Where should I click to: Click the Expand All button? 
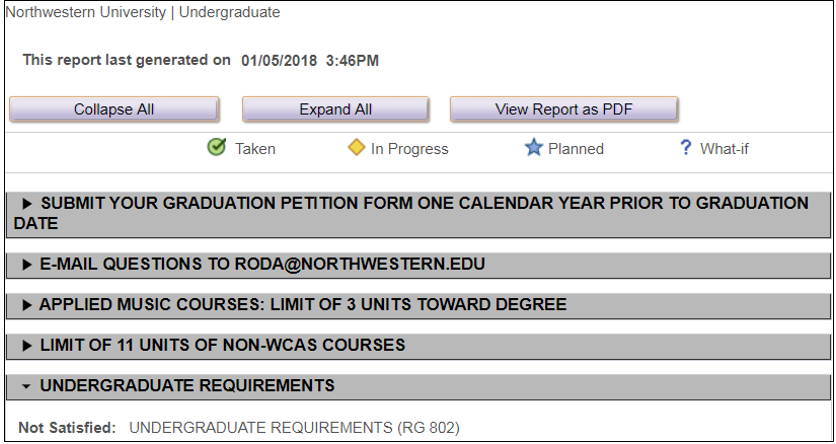(x=335, y=109)
